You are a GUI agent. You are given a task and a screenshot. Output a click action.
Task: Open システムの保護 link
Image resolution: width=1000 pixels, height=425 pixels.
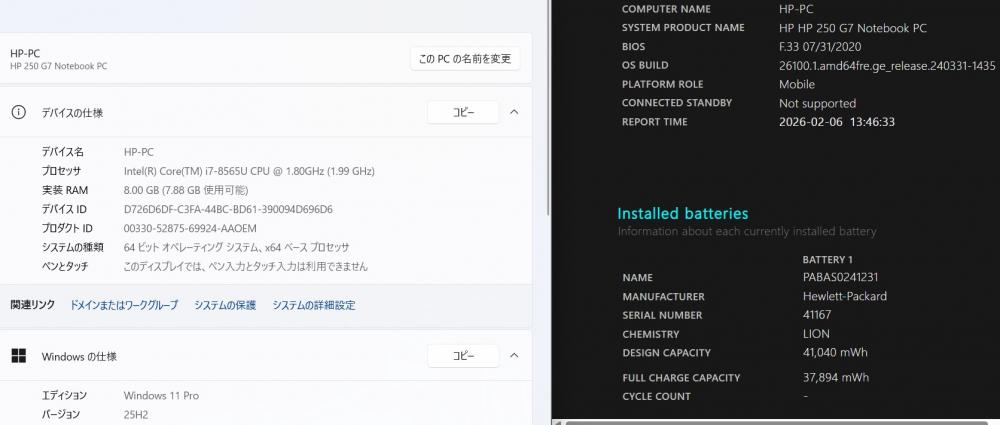pyautogui.click(x=225, y=305)
